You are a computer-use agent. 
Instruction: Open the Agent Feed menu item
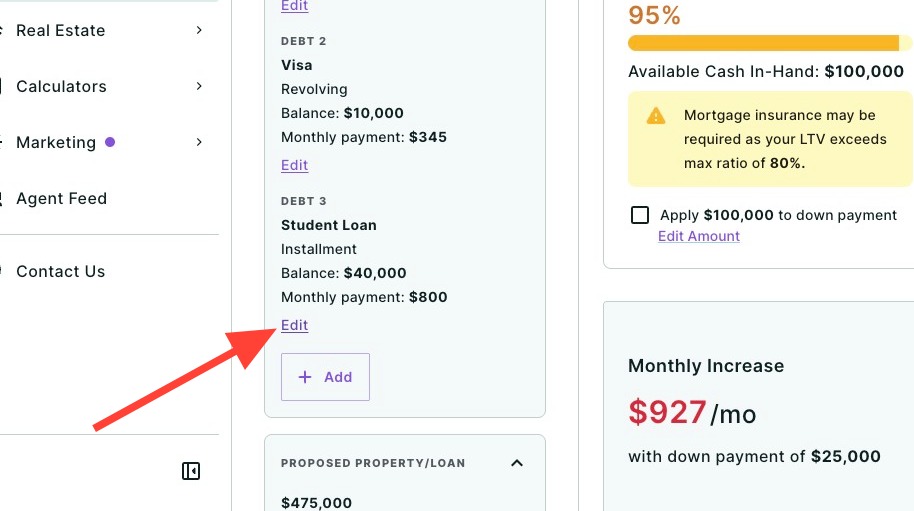coord(62,198)
